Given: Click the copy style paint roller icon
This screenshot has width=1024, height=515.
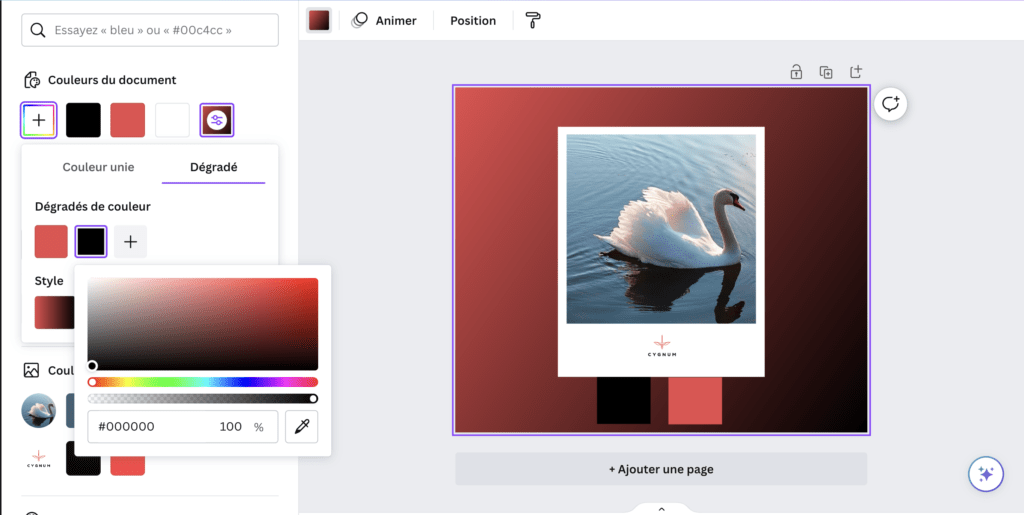Looking at the screenshot, I should (533, 20).
